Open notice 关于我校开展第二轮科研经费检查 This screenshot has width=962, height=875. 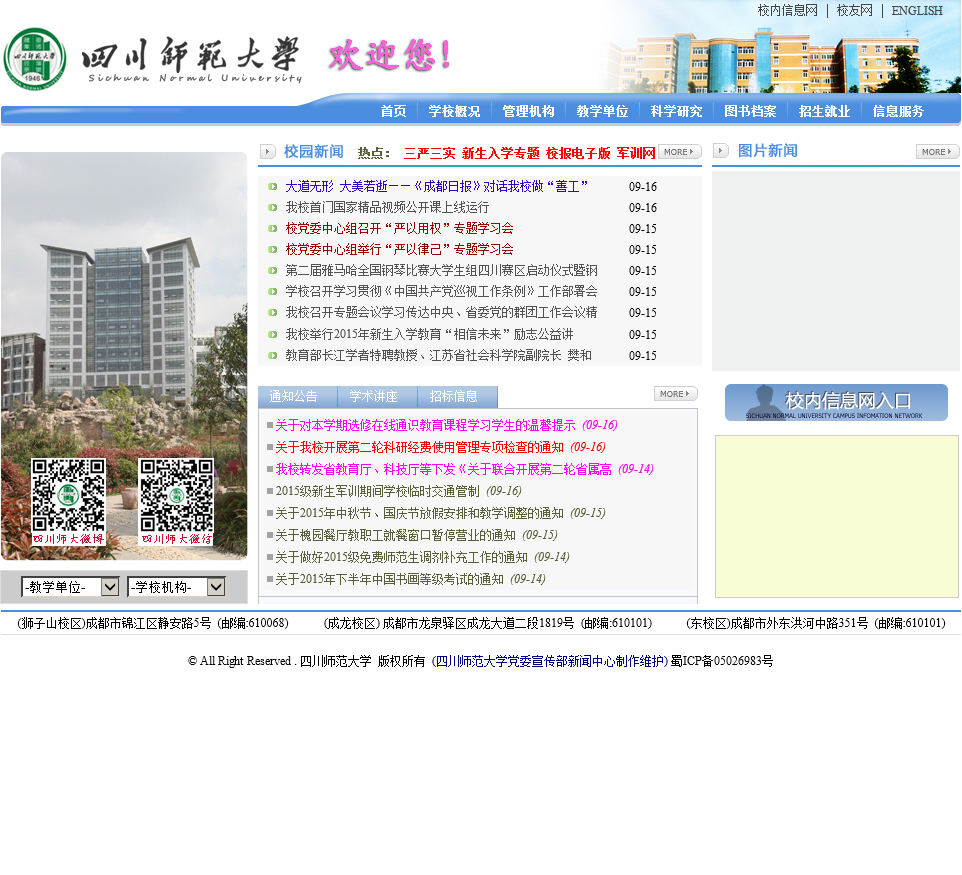click(x=419, y=447)
